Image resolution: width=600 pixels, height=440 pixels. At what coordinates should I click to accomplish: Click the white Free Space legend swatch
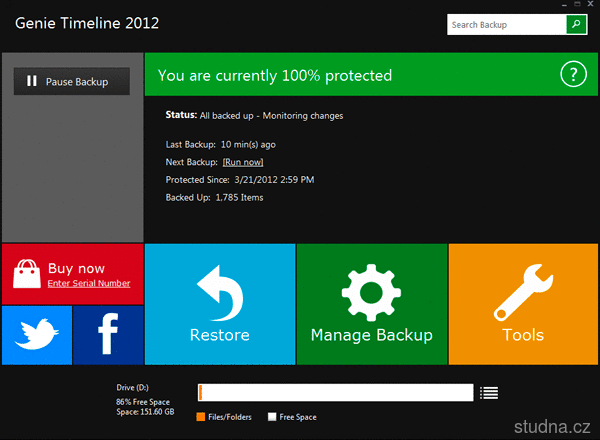[x=272, y=417]
